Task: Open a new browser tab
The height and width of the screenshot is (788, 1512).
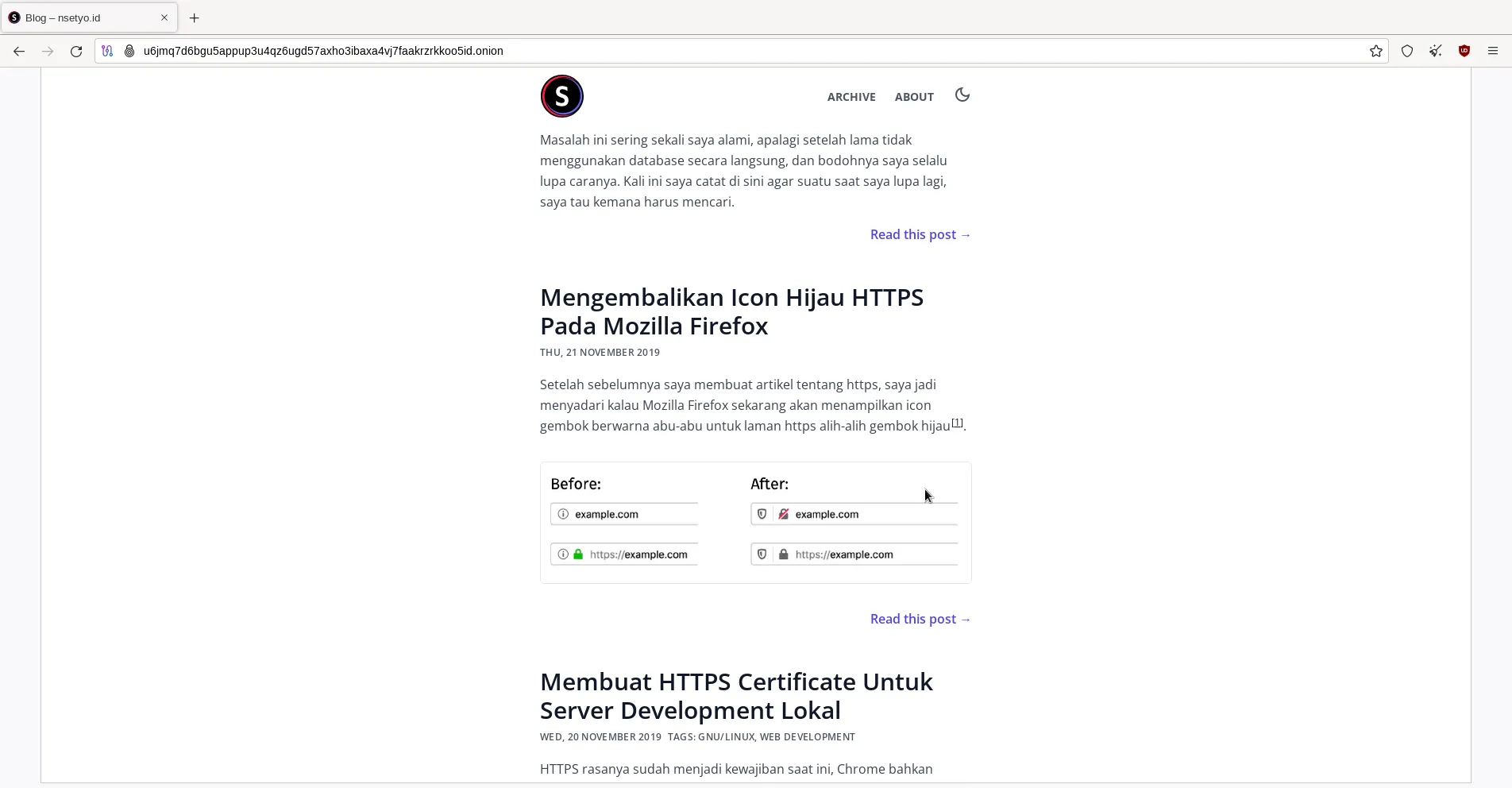Action: click(194, 17)
